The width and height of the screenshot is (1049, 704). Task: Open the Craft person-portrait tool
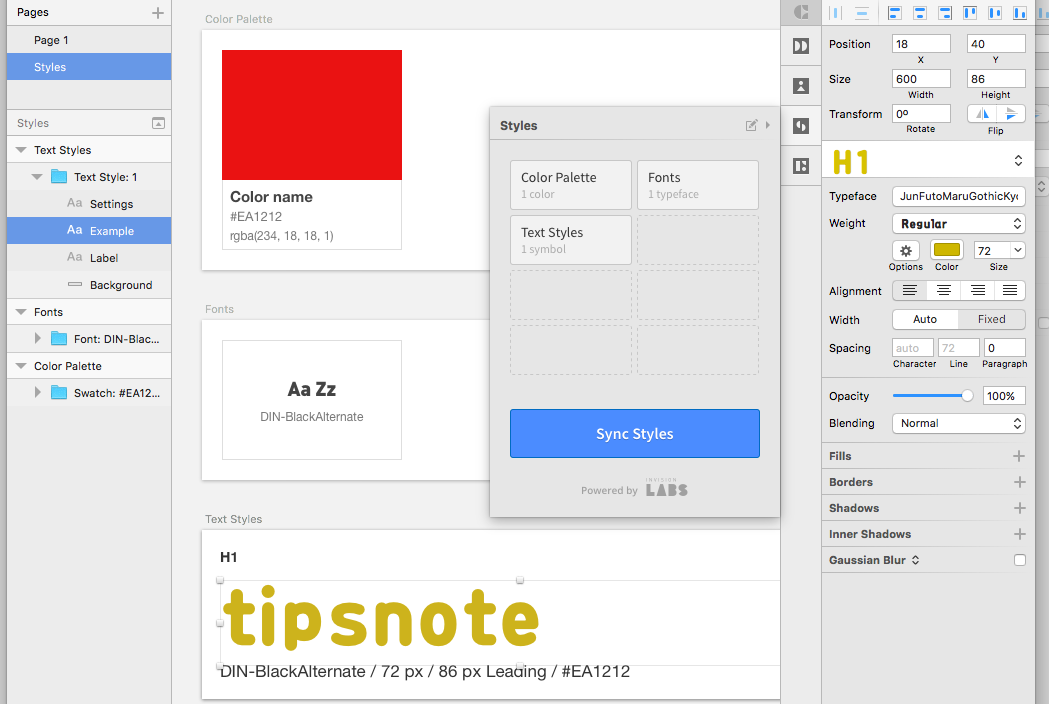801,86
